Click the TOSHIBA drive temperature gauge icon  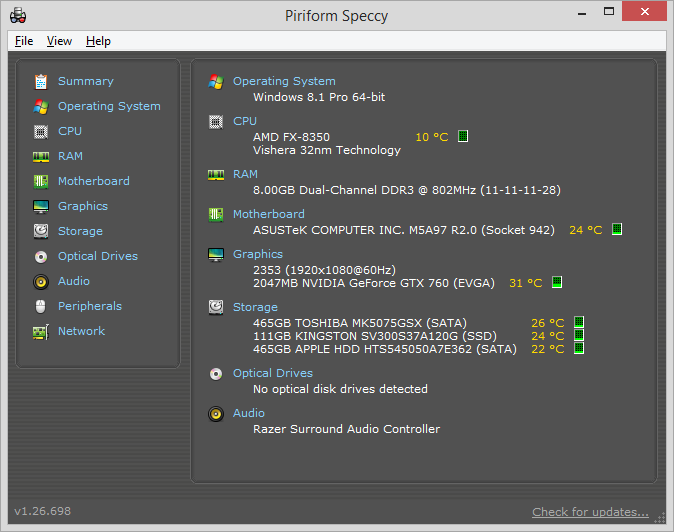click(579, 322)
